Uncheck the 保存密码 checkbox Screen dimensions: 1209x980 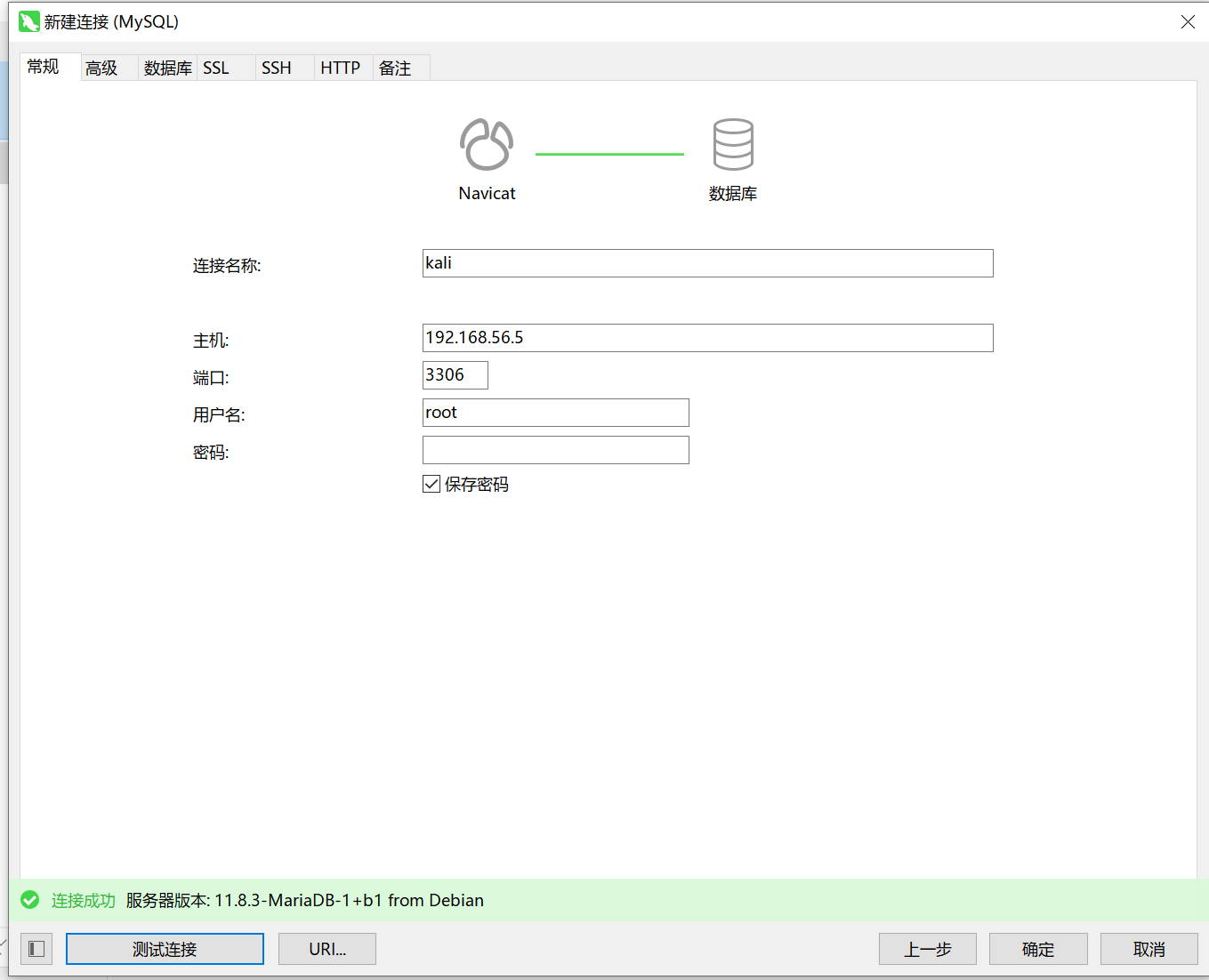tap(431, 484)
